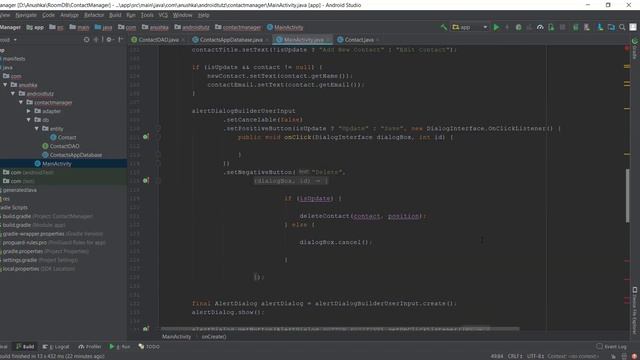Open the Refactor menu
Screen dimensions: 640x360
(x=94, y=15)
